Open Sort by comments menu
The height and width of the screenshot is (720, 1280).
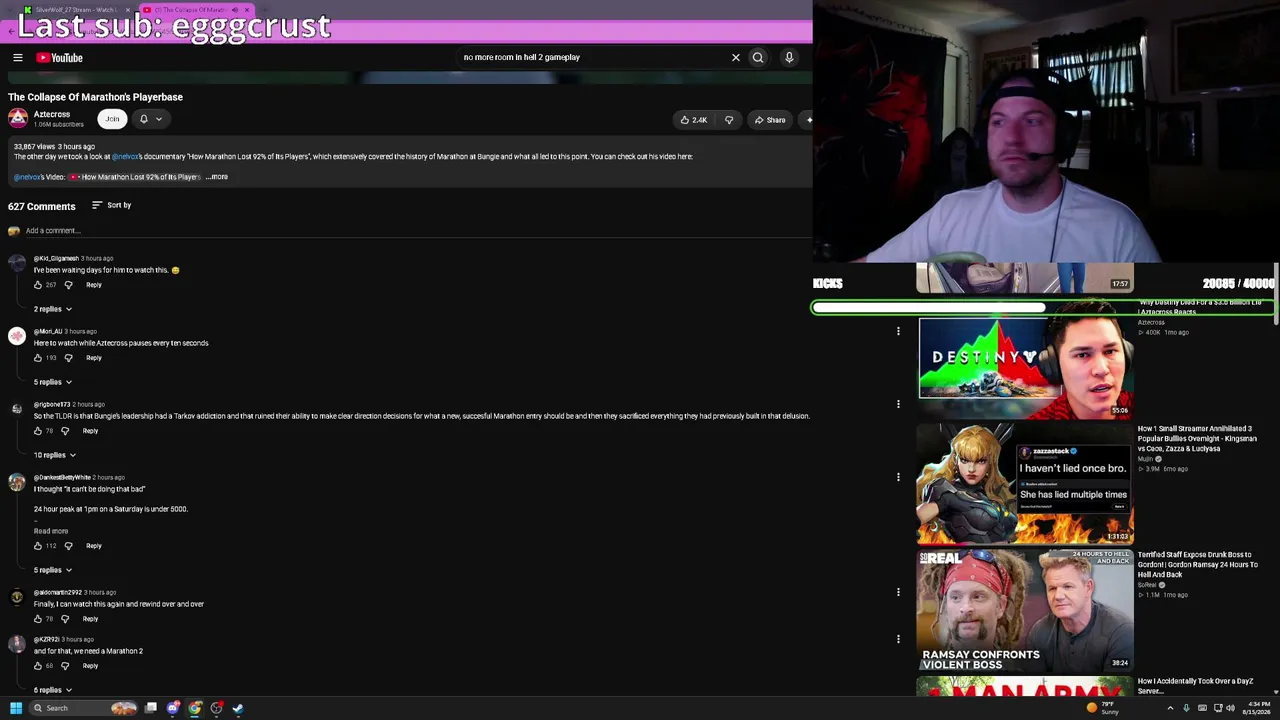pos(111,205)
